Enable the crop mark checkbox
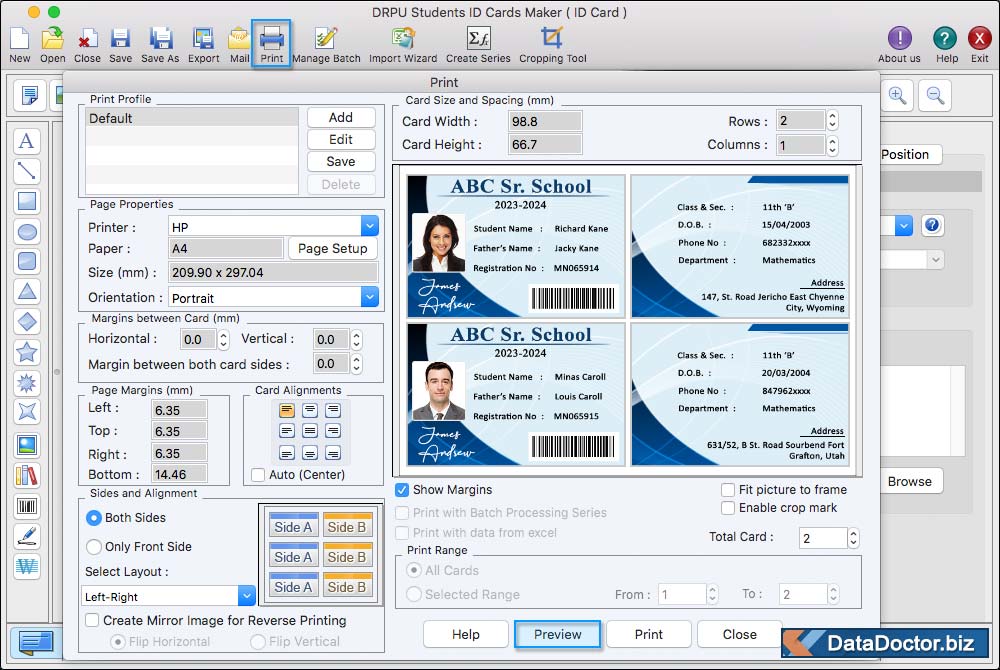Image resolution: width=1000 pixels, height=670 pixels. tap(728, 508)
